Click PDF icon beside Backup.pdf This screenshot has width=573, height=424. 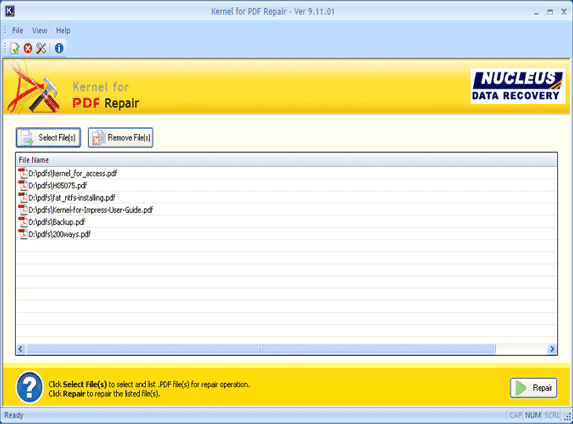pos(23,222)
